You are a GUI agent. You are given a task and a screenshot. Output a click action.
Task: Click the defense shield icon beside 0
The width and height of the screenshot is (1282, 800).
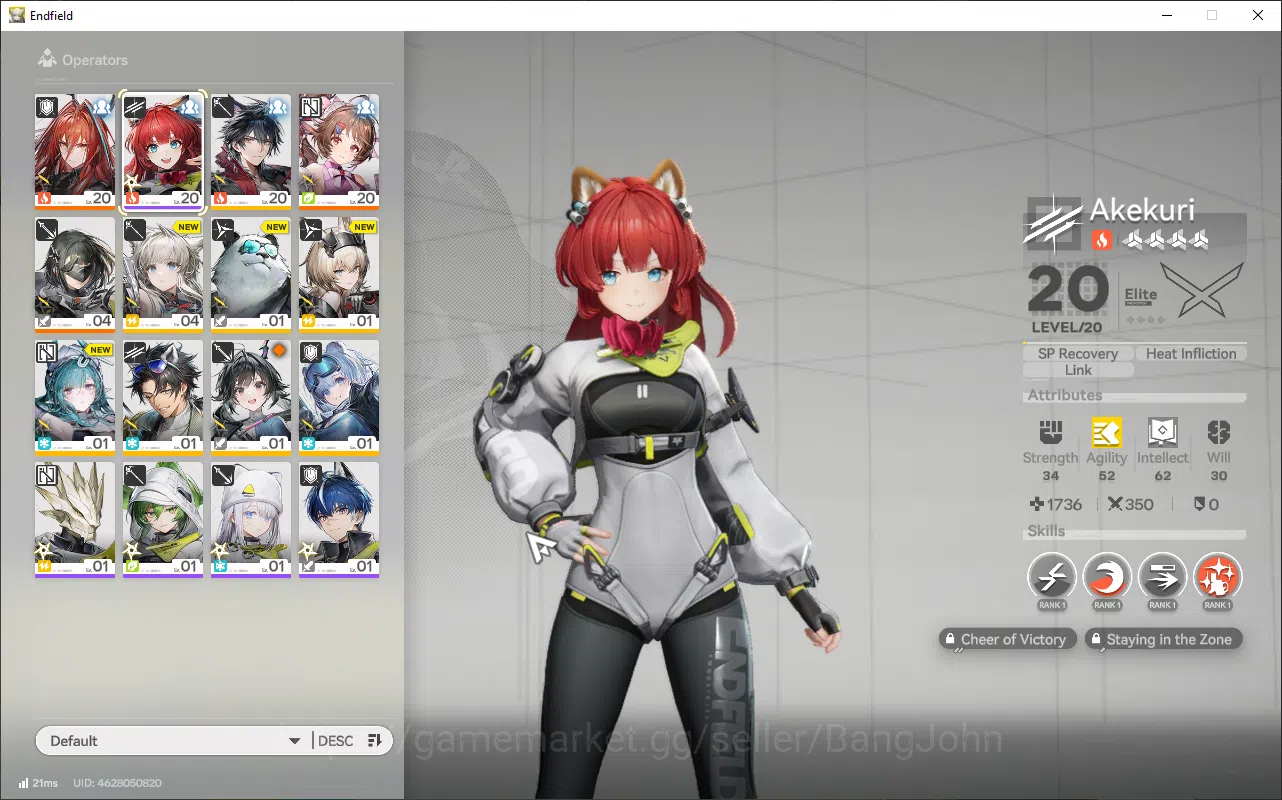(x=1199, y=505)
